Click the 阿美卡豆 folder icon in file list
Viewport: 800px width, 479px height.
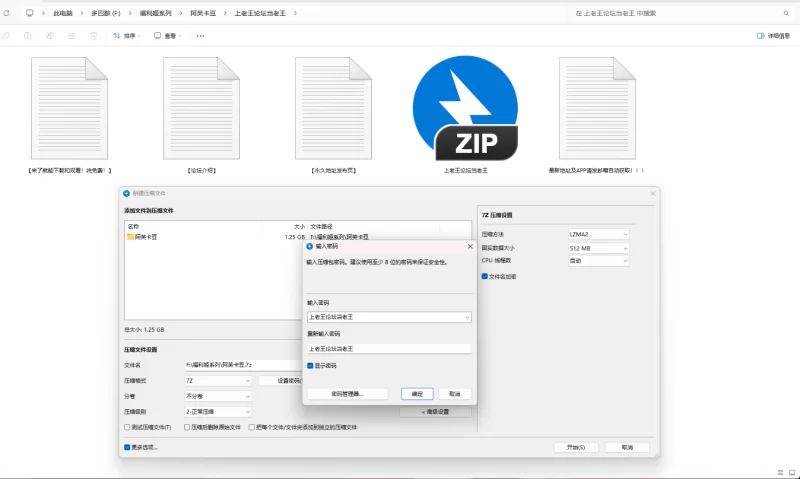(x=131, y=237)
